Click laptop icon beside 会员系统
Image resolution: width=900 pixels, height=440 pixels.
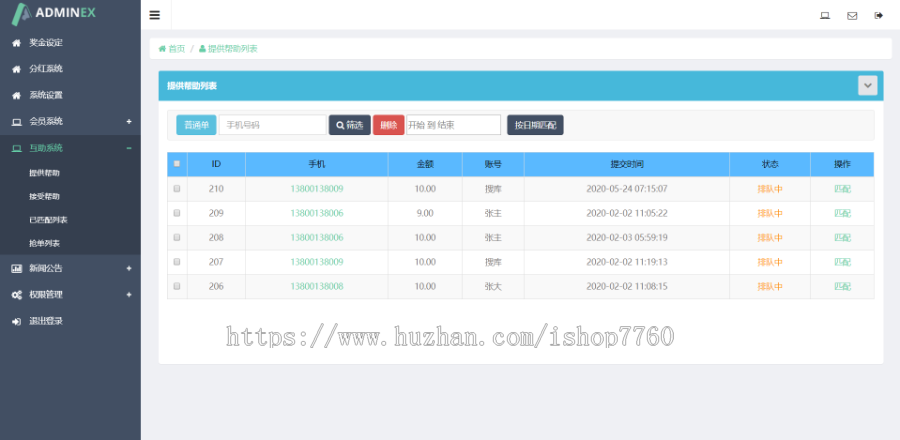click(x=17, y=122)
